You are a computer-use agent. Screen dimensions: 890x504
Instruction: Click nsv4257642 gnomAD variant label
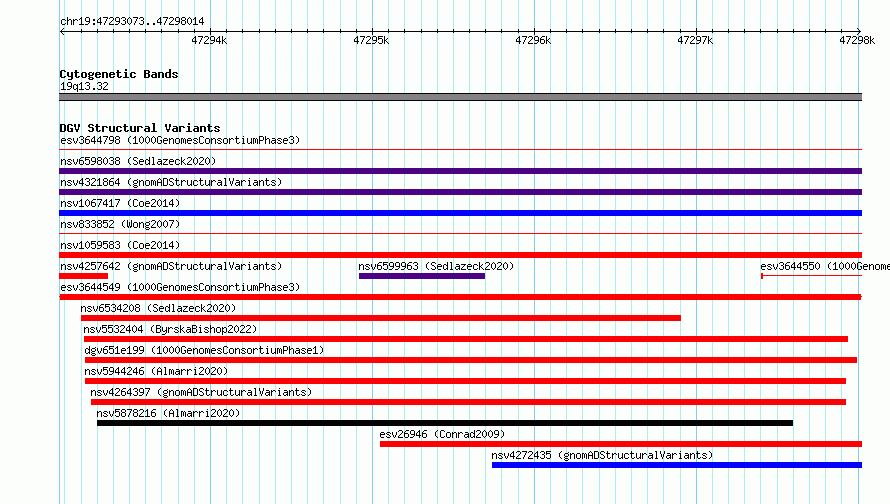171,266
